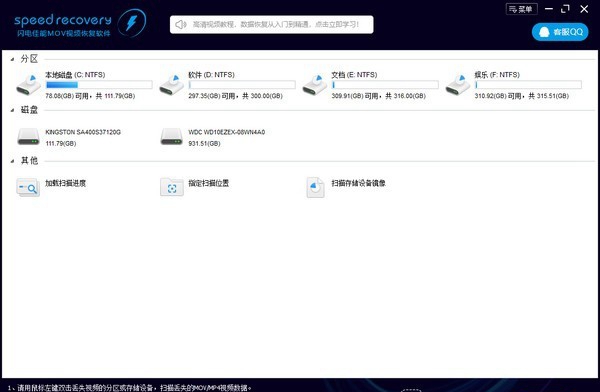Click the 软件 (D: NTFS) label
The image size is (600, 392).
point(212,75)
